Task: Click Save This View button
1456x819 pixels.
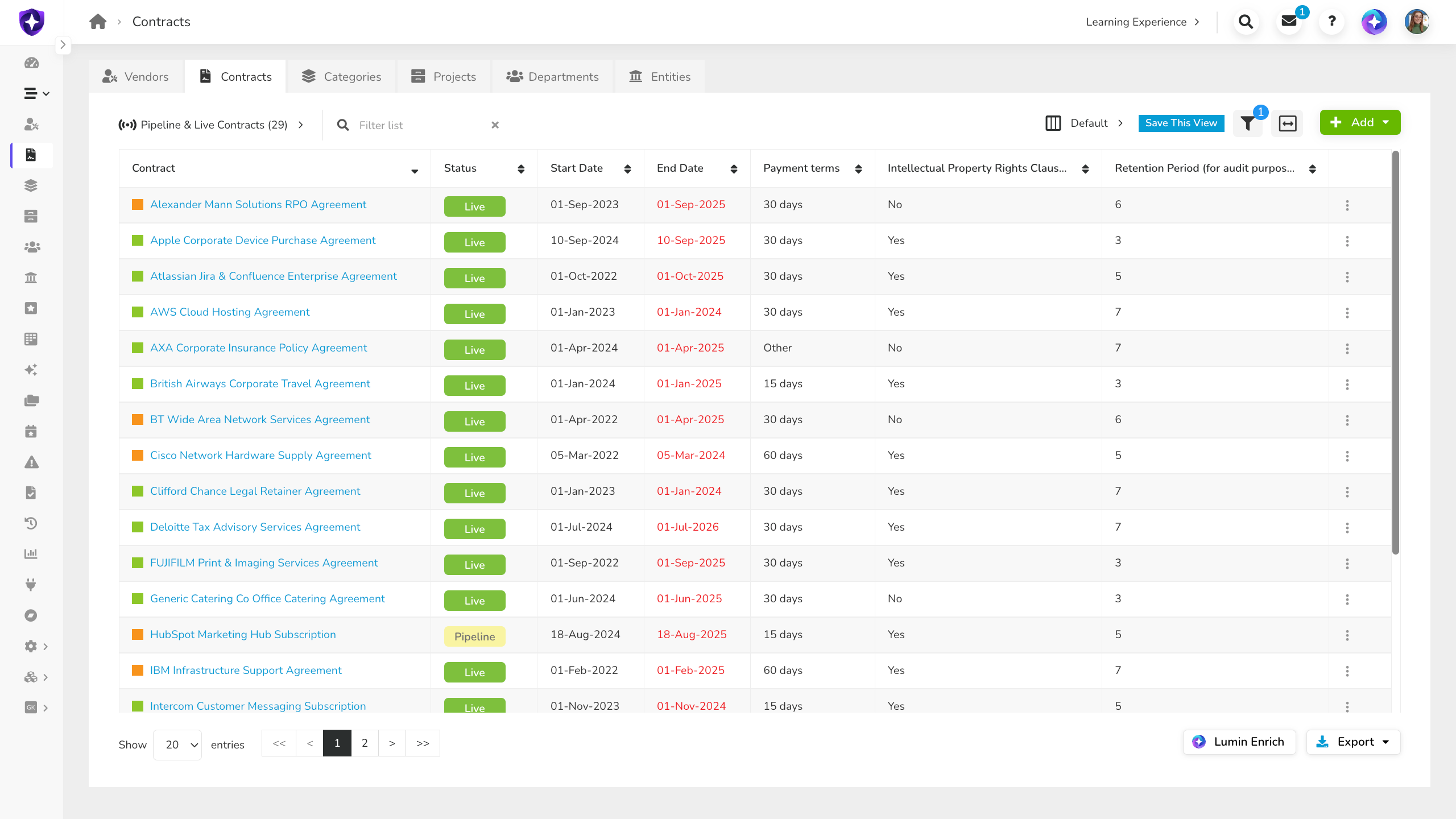Action: (x=1181, y=123)
